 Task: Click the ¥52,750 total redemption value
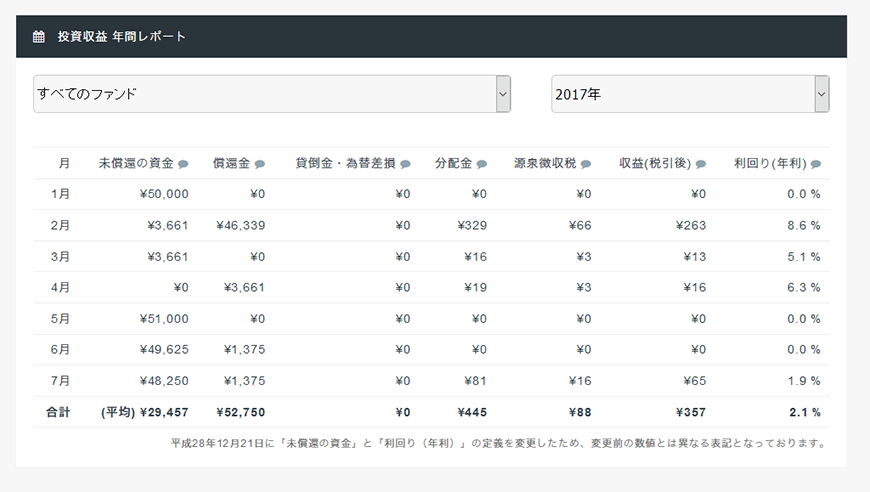point(241,412)
